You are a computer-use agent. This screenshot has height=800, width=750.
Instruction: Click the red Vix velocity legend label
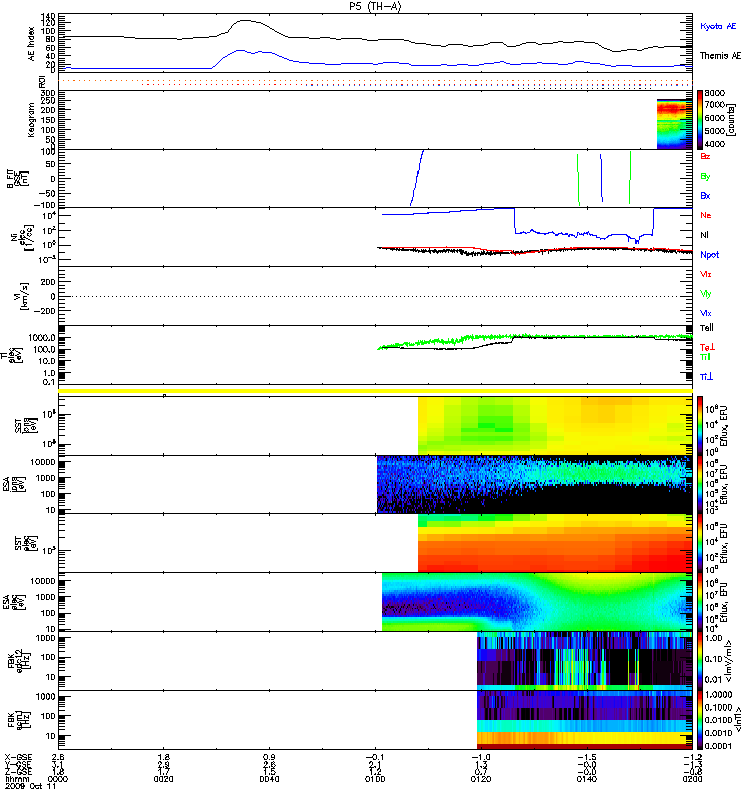(x=706, y=274)
